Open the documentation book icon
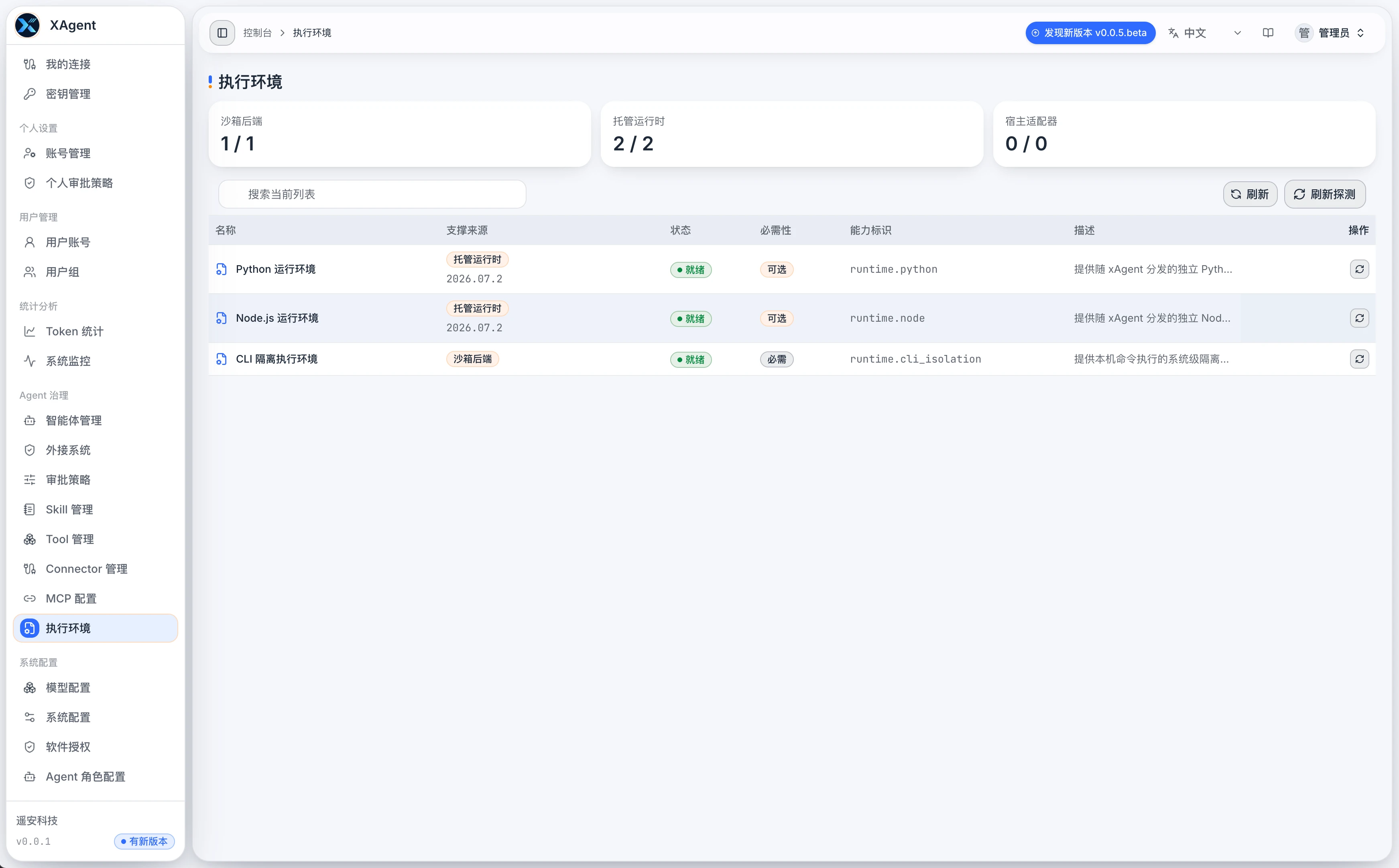The image size is (1399, 868). coord(1268,33)
